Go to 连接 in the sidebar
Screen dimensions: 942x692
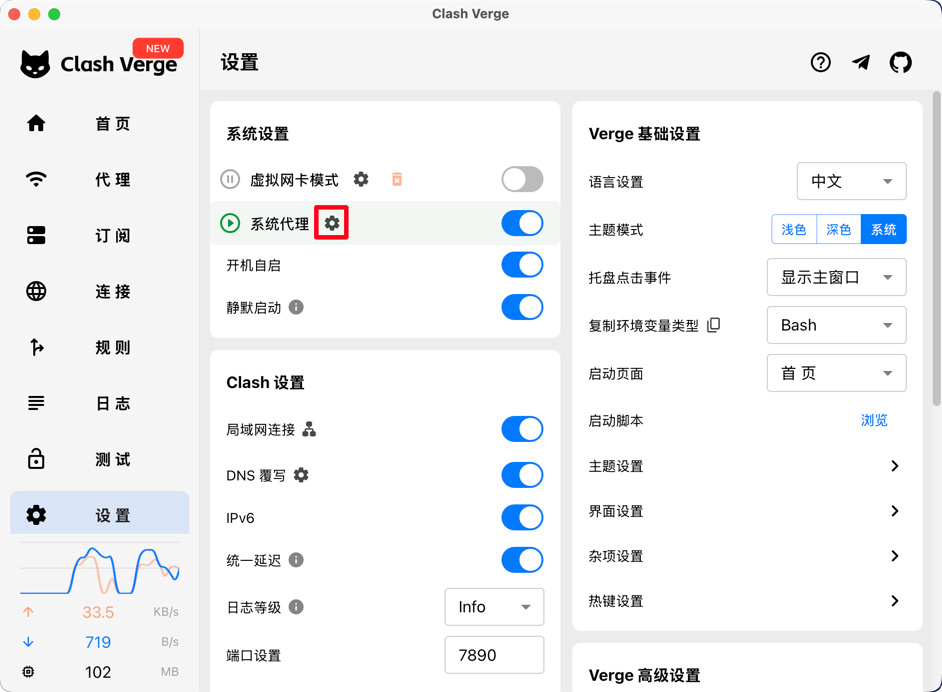coord(100,291)
